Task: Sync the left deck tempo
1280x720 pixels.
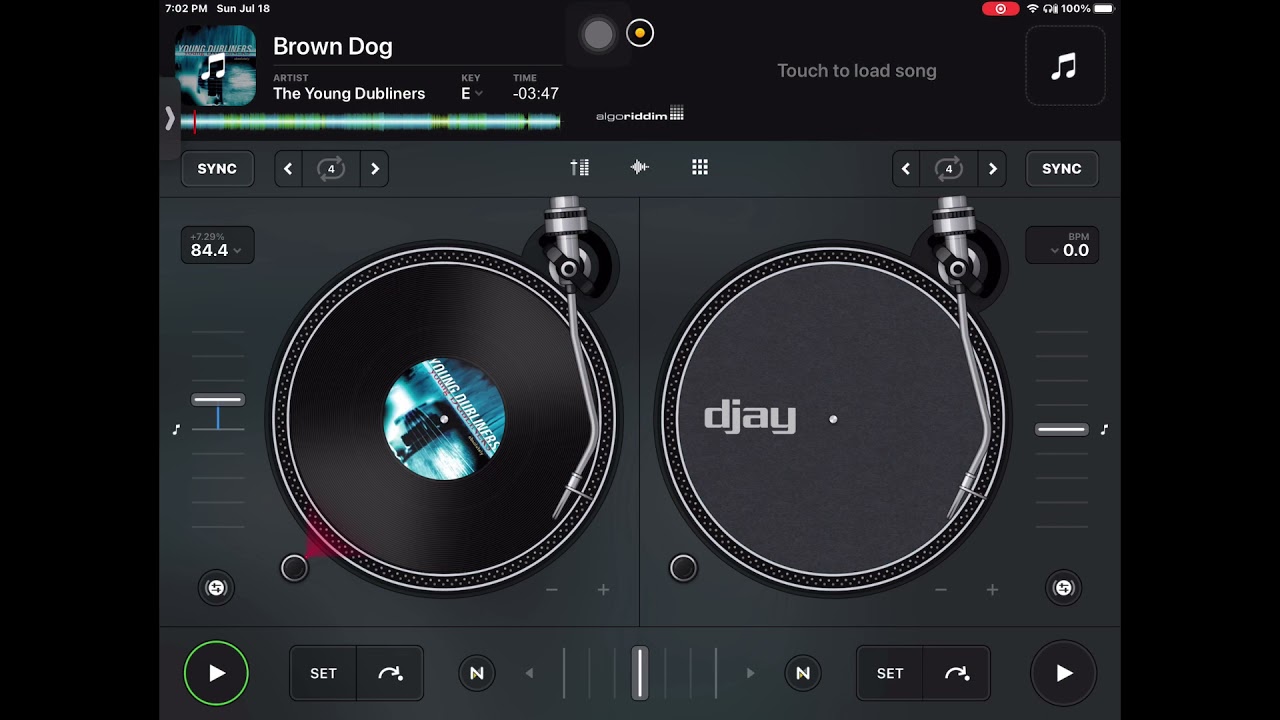Action: (217, 169)
